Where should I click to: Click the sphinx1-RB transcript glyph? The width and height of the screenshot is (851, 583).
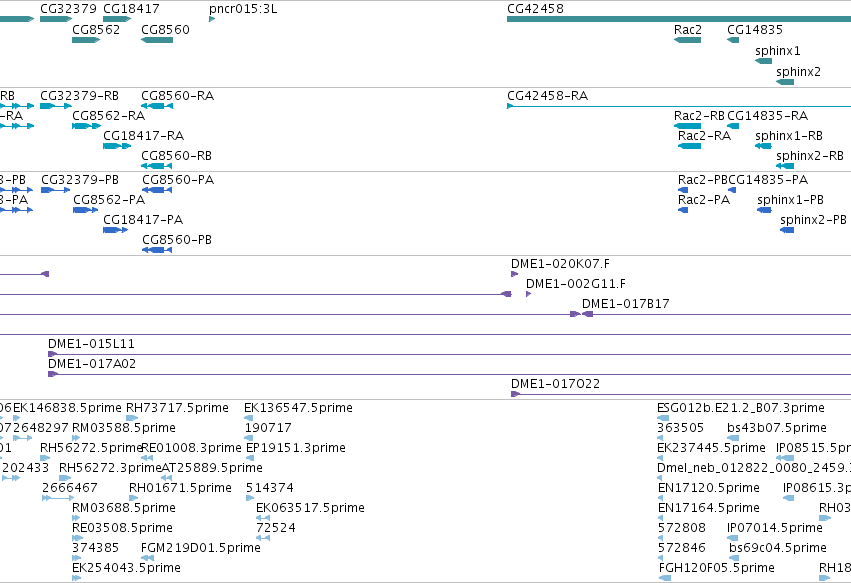click(764, 146)
